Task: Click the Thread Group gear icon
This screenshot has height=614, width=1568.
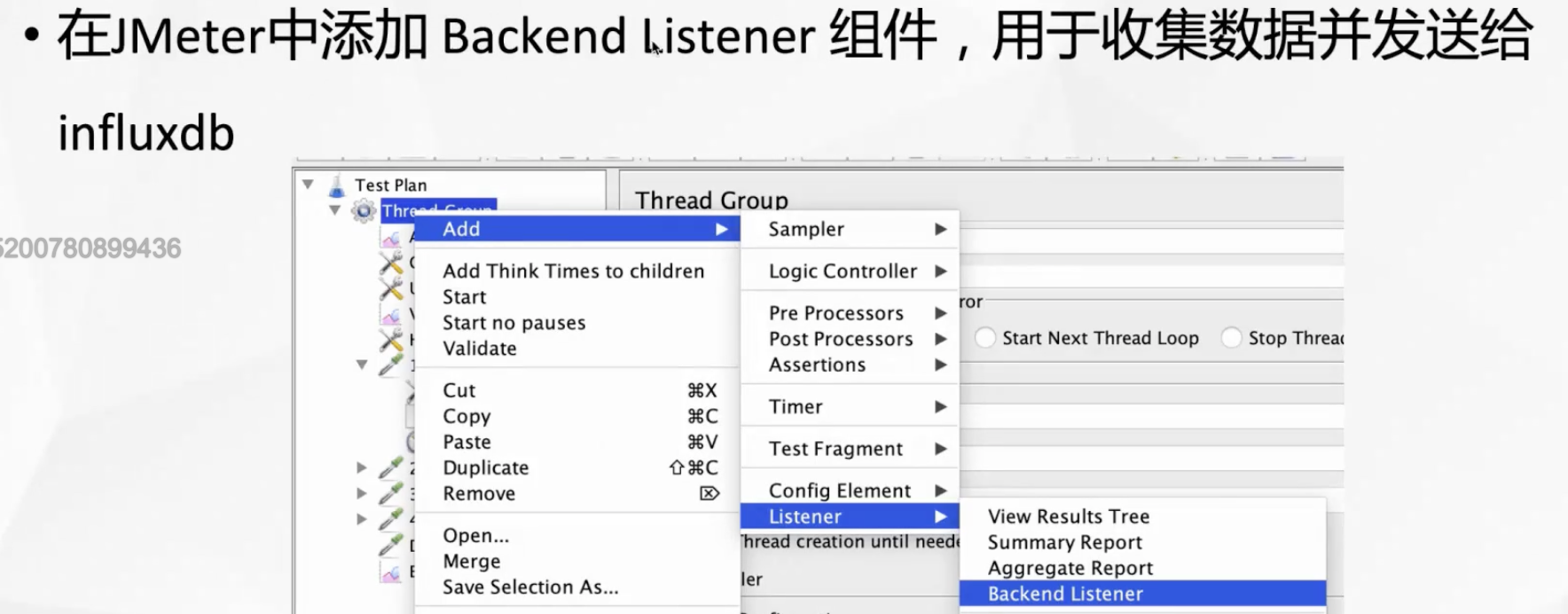Action: 364,211
